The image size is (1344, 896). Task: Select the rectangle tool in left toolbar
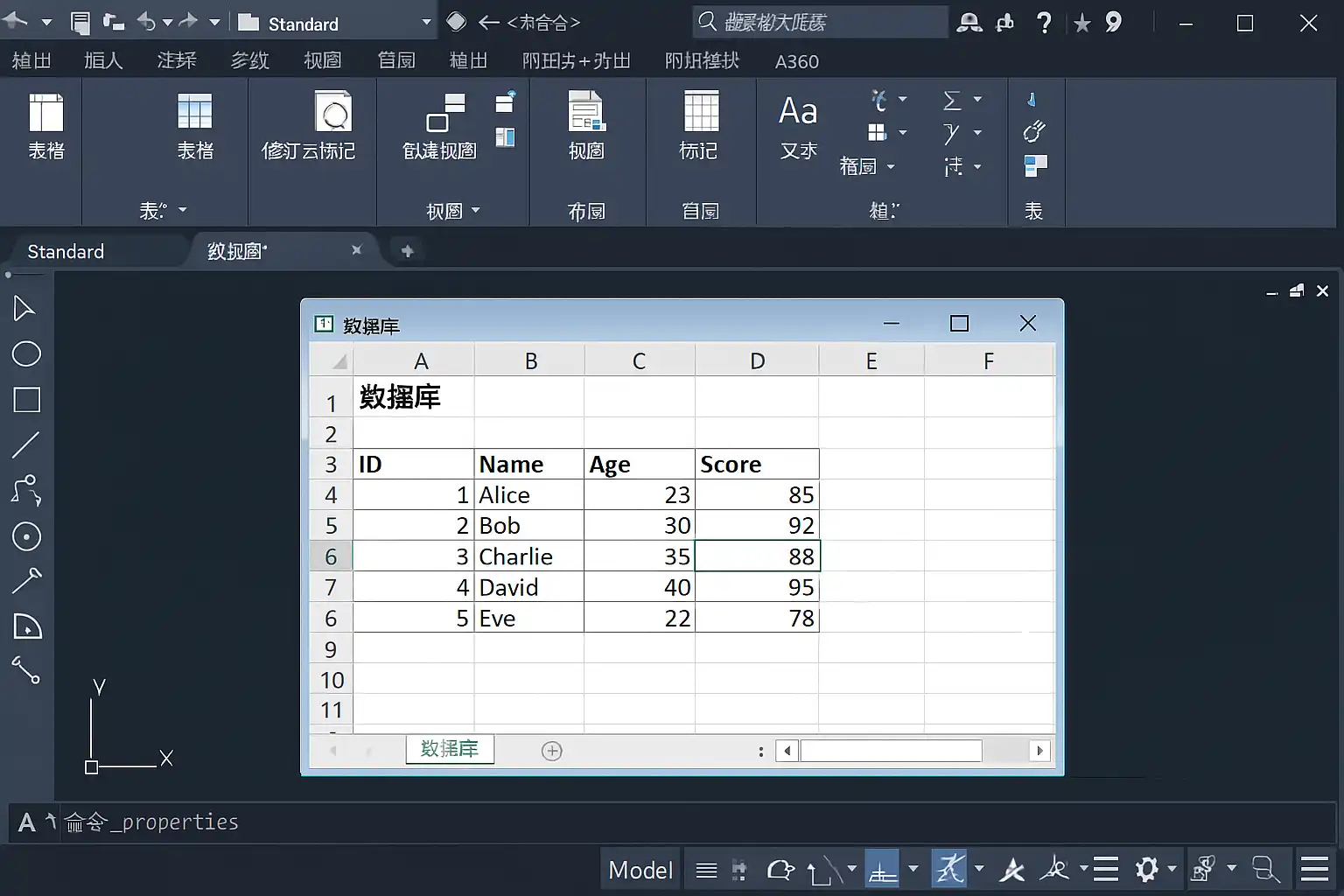pyautogui.click(x=26, y=400)
